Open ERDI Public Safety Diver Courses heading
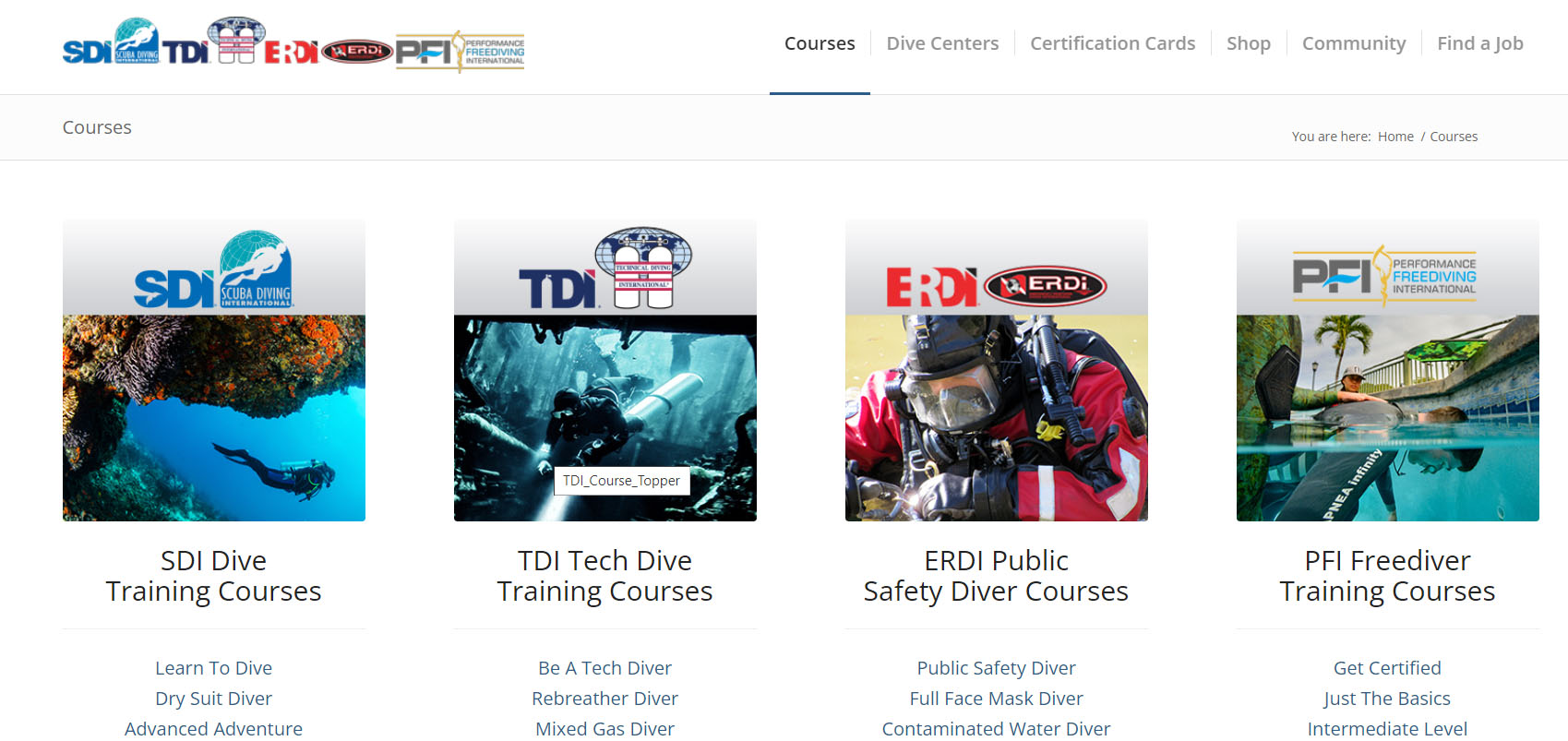This screenshot has width=1568, height=741. click(x=997, y=576)
